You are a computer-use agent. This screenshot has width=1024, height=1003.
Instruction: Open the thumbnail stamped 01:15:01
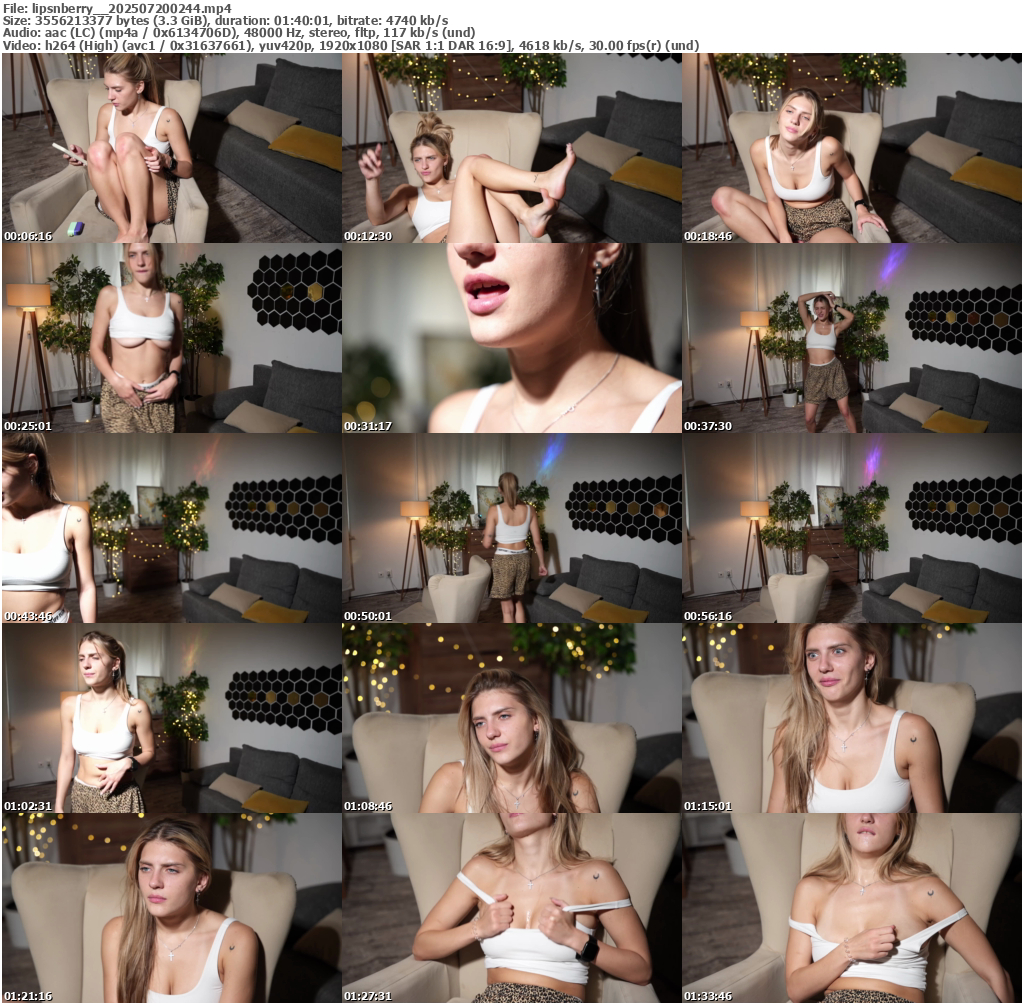(x=852, y=718)
